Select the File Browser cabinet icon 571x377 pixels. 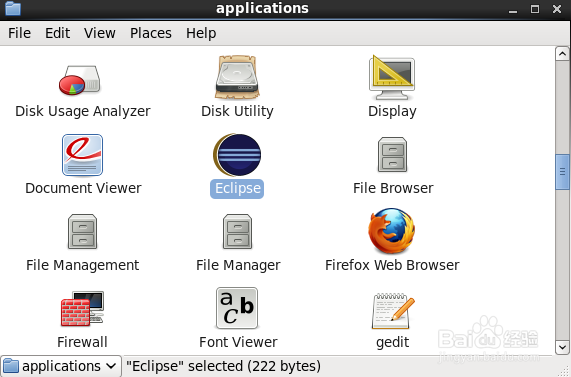coord(392,155)
